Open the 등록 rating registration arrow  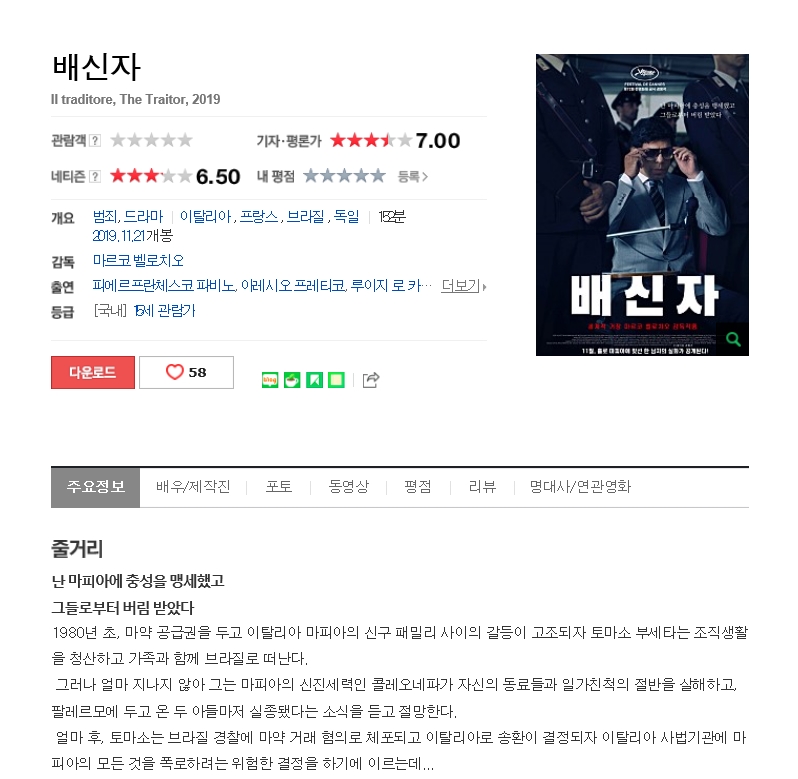(413, 177)
